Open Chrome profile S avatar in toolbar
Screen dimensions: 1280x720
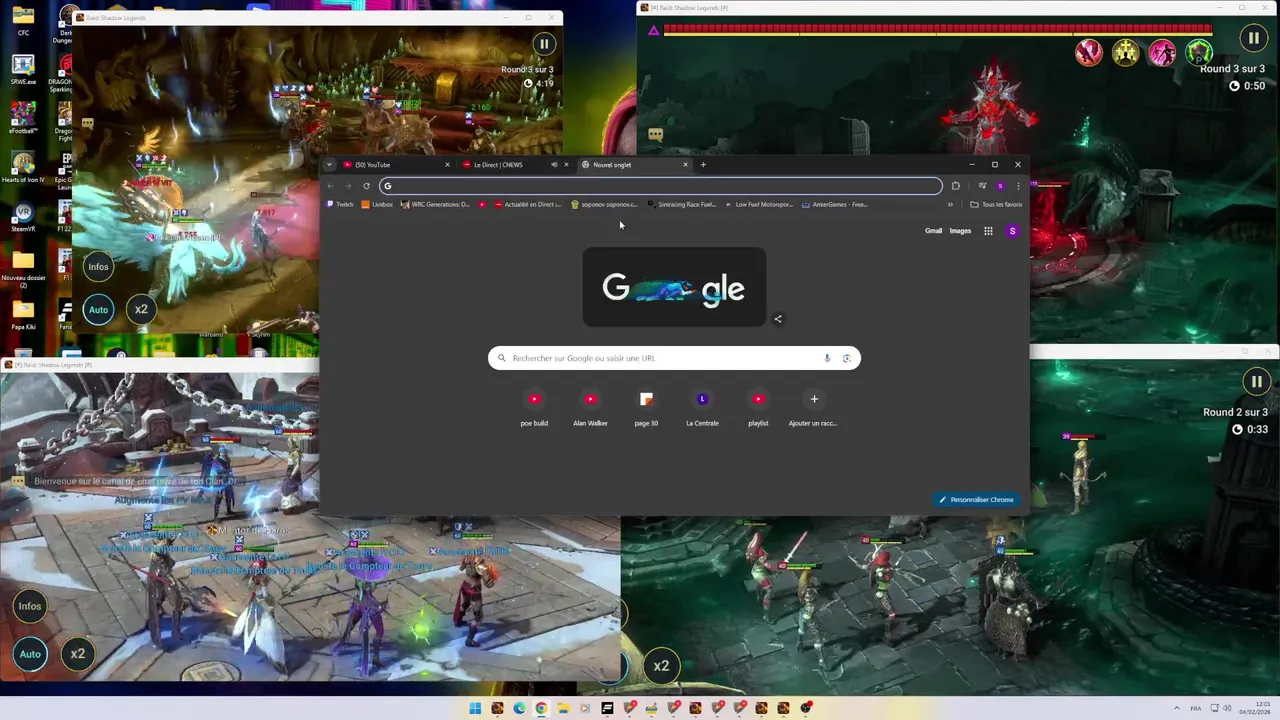coord(1000,185)
